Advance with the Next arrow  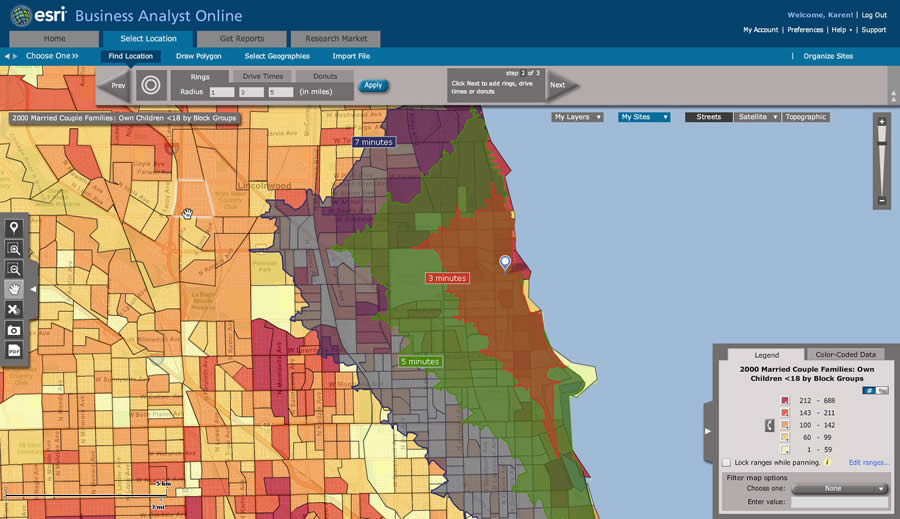pos(561,85)
